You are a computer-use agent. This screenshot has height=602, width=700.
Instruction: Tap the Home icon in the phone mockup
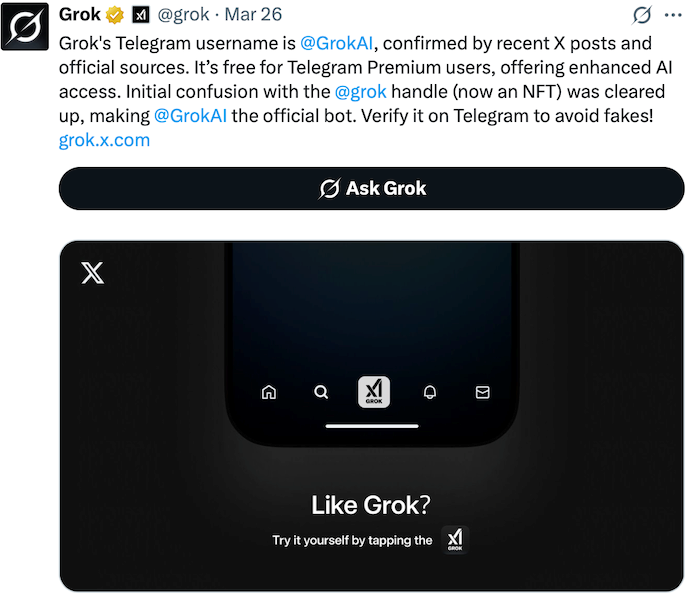coord(268,392)
